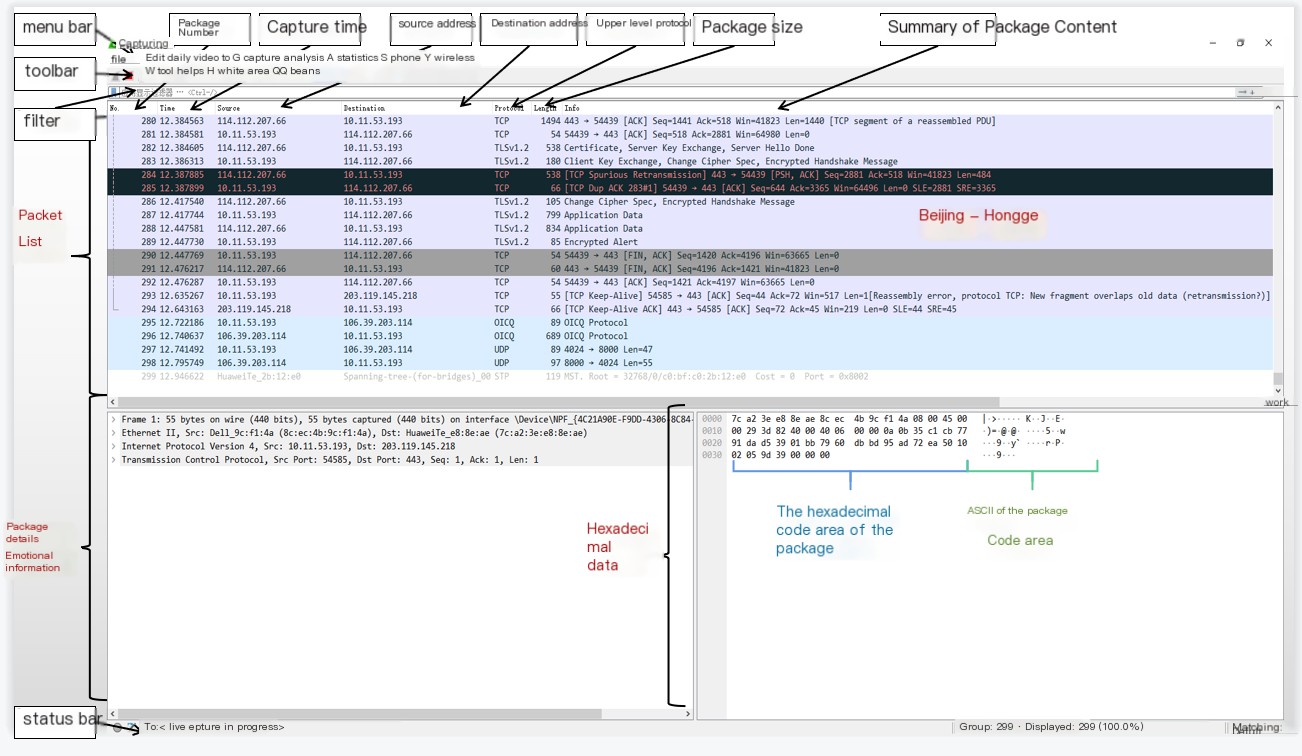1302x756 pixels.
Task: Click Group: 299 Displayed: 299 status text
Action: [1051, 727]
